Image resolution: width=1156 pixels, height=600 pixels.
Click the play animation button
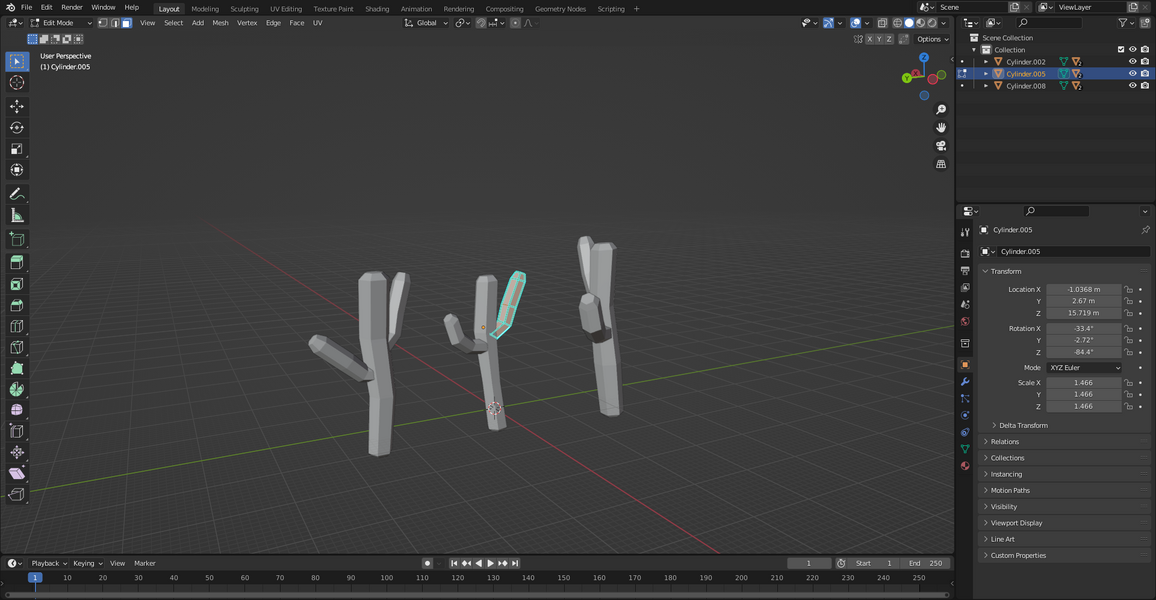point(490,563)
